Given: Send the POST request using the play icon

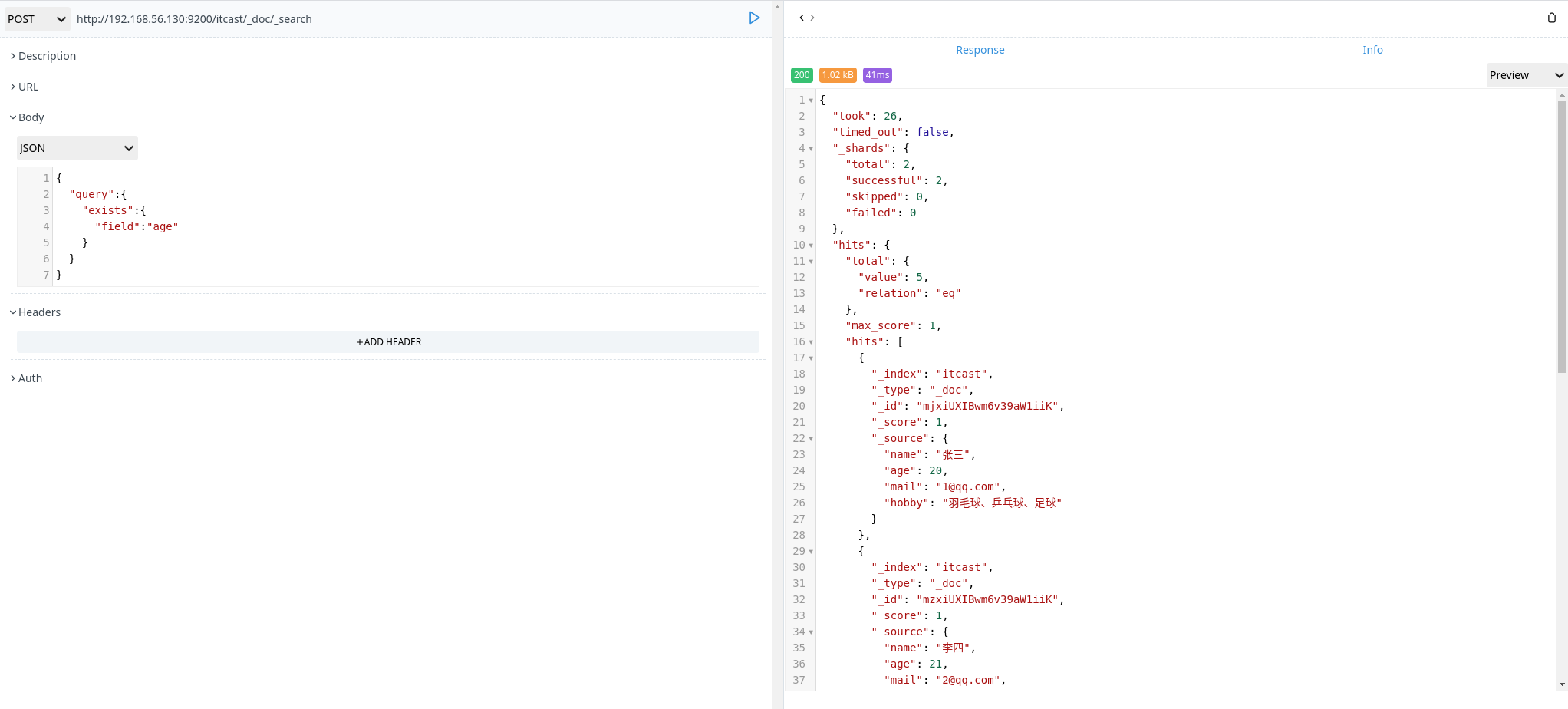Looking at the screenshot, I should [754, 18].
